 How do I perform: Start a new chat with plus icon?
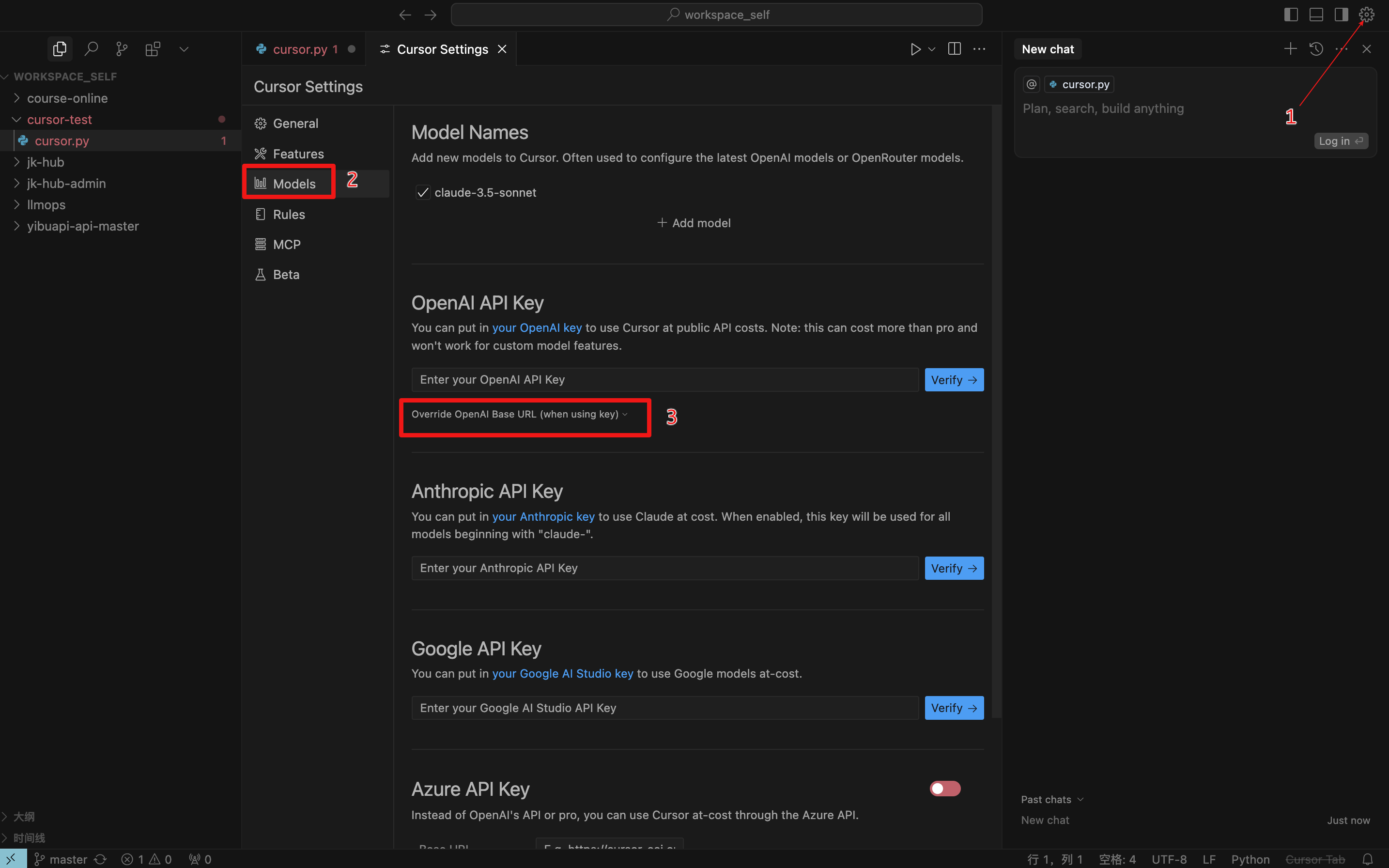pos(1290,49)
